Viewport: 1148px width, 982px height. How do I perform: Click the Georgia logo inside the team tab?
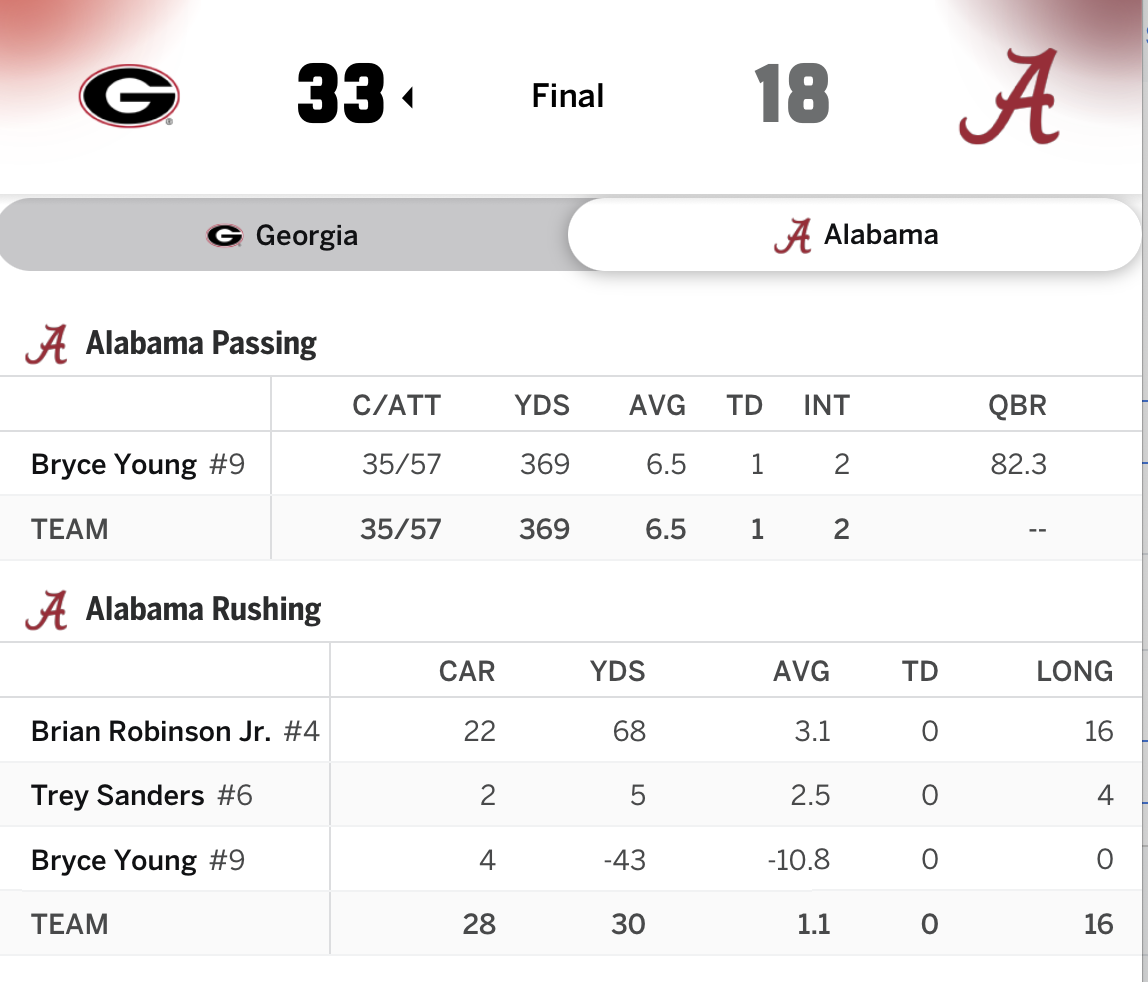click(224, 236)
